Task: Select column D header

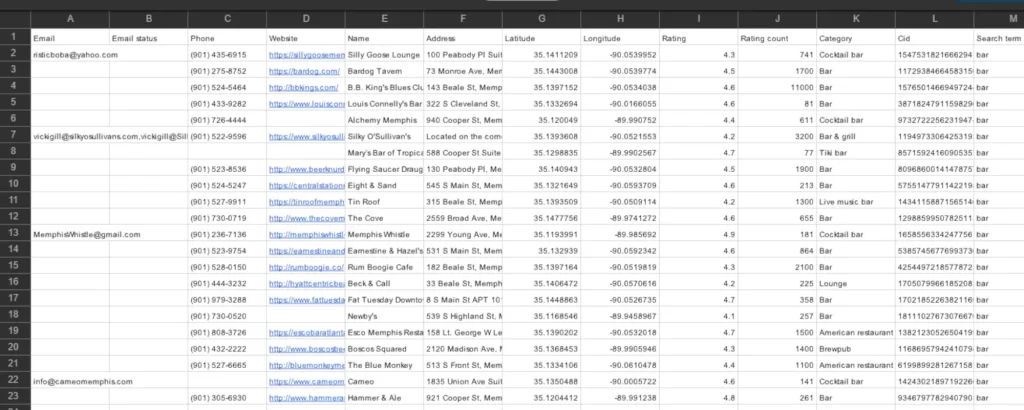Action: click(306, 20)
